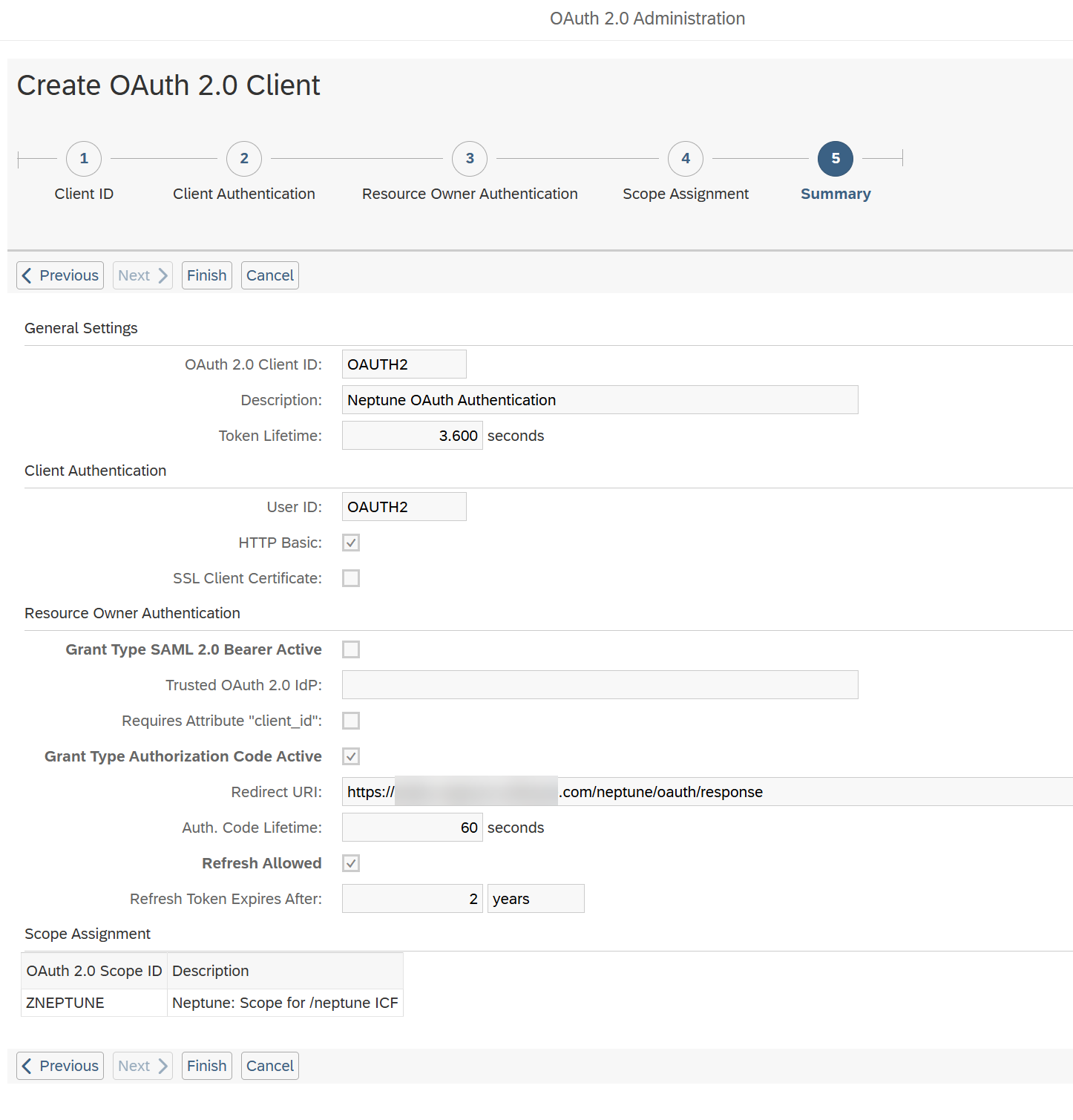Click the Finish button in the toolbar
Image resolution: width=1073 pixels, height=1120 pixels.
pos(206,275)
